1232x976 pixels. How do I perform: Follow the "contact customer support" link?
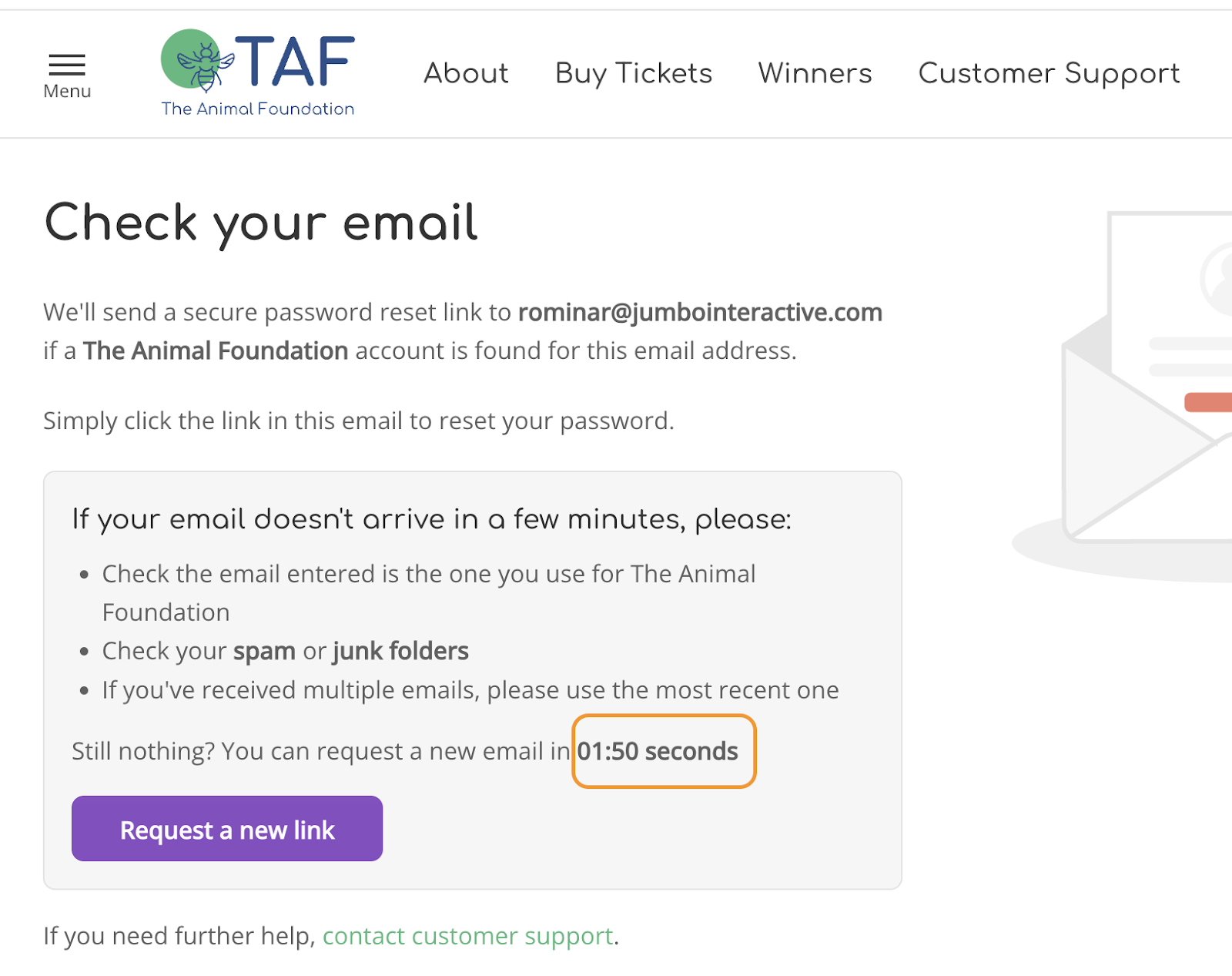(467, 936)
